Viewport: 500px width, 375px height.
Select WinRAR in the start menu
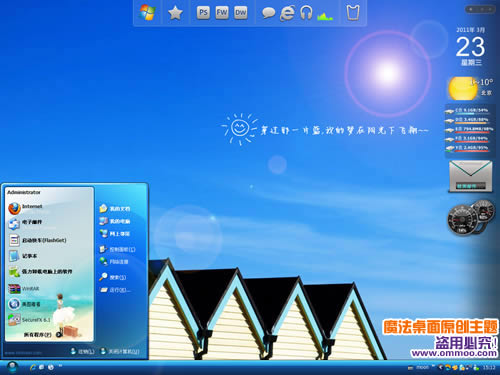tap(23, 289)
